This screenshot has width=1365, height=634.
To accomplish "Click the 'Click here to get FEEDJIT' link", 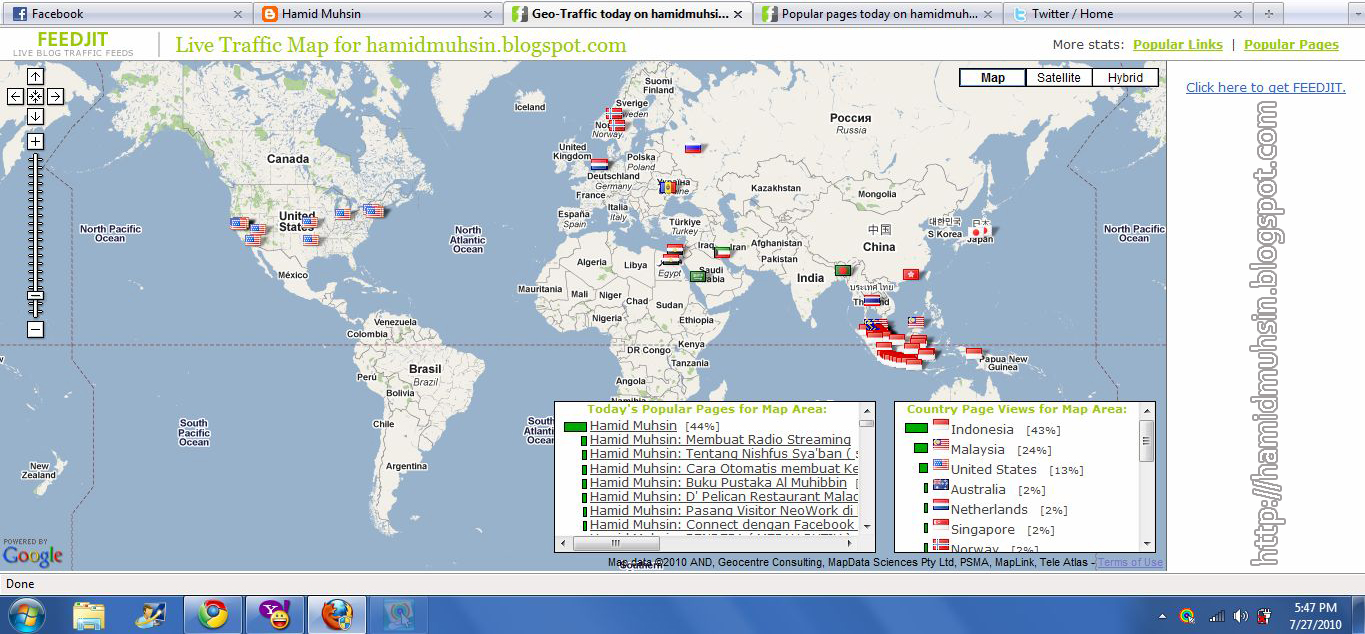I will 1266,88.
